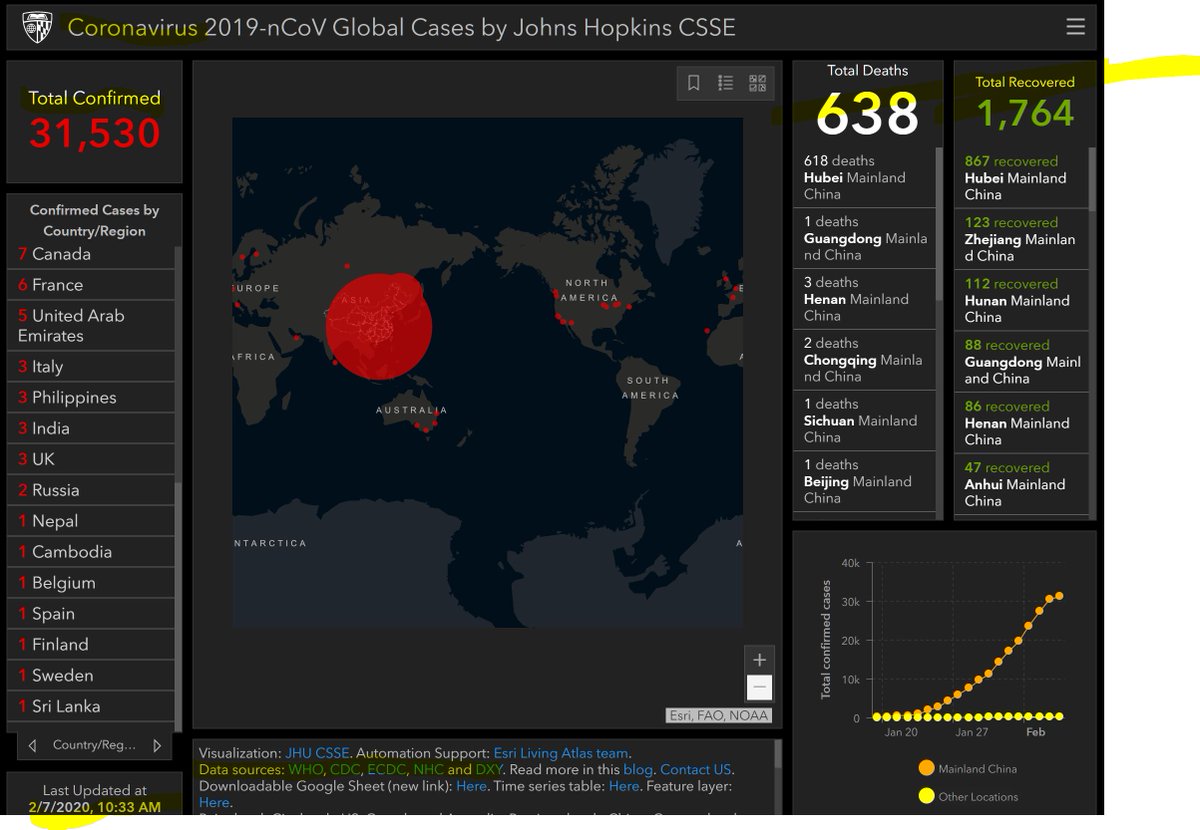Click the Total Recovered 1,764 figure

(x=1025, y=113)
